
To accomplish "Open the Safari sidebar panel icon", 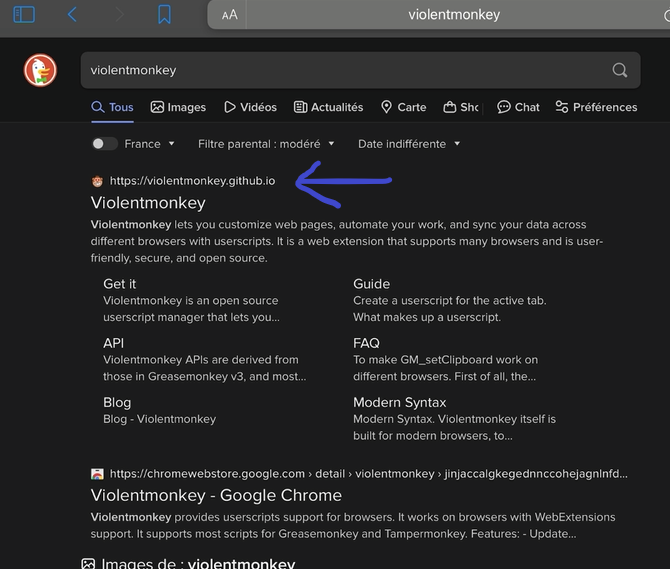I will 23,15.
